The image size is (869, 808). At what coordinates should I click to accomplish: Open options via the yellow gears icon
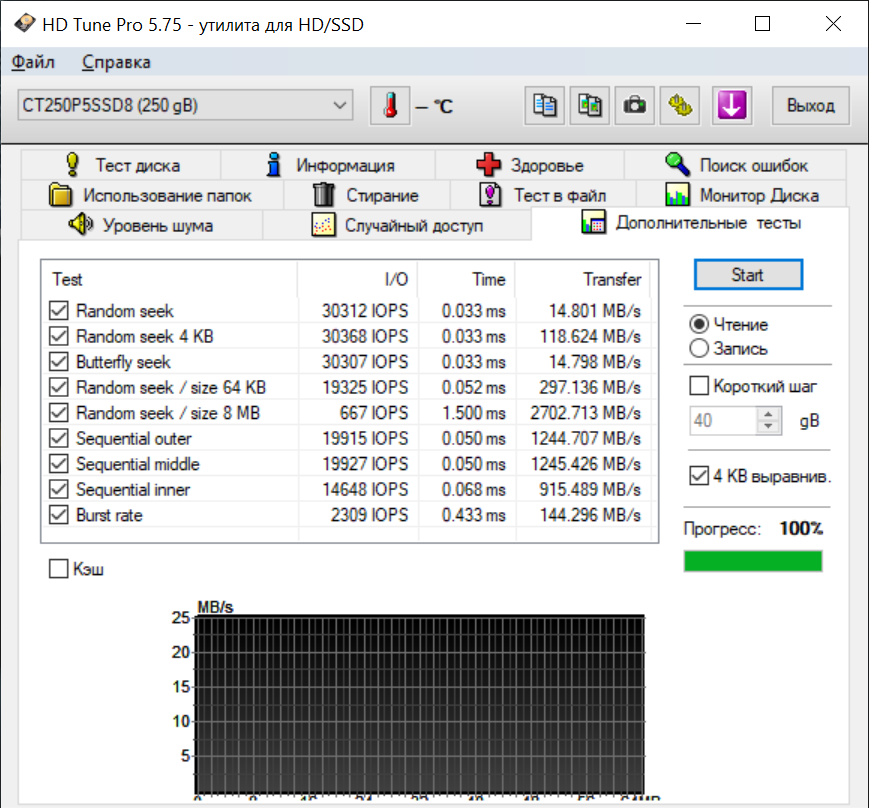(680, 106)
